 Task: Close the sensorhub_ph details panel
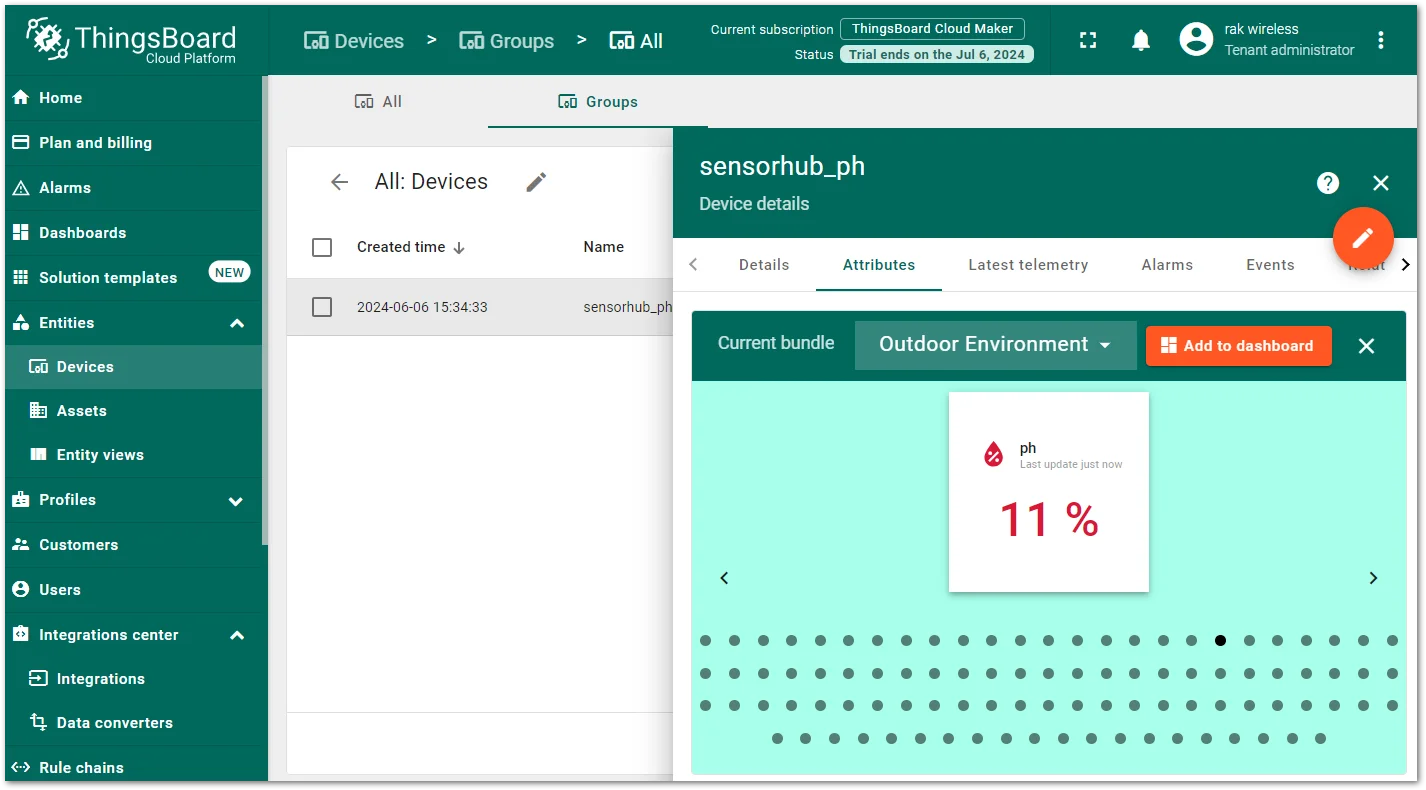click(x=1381, y=183)
